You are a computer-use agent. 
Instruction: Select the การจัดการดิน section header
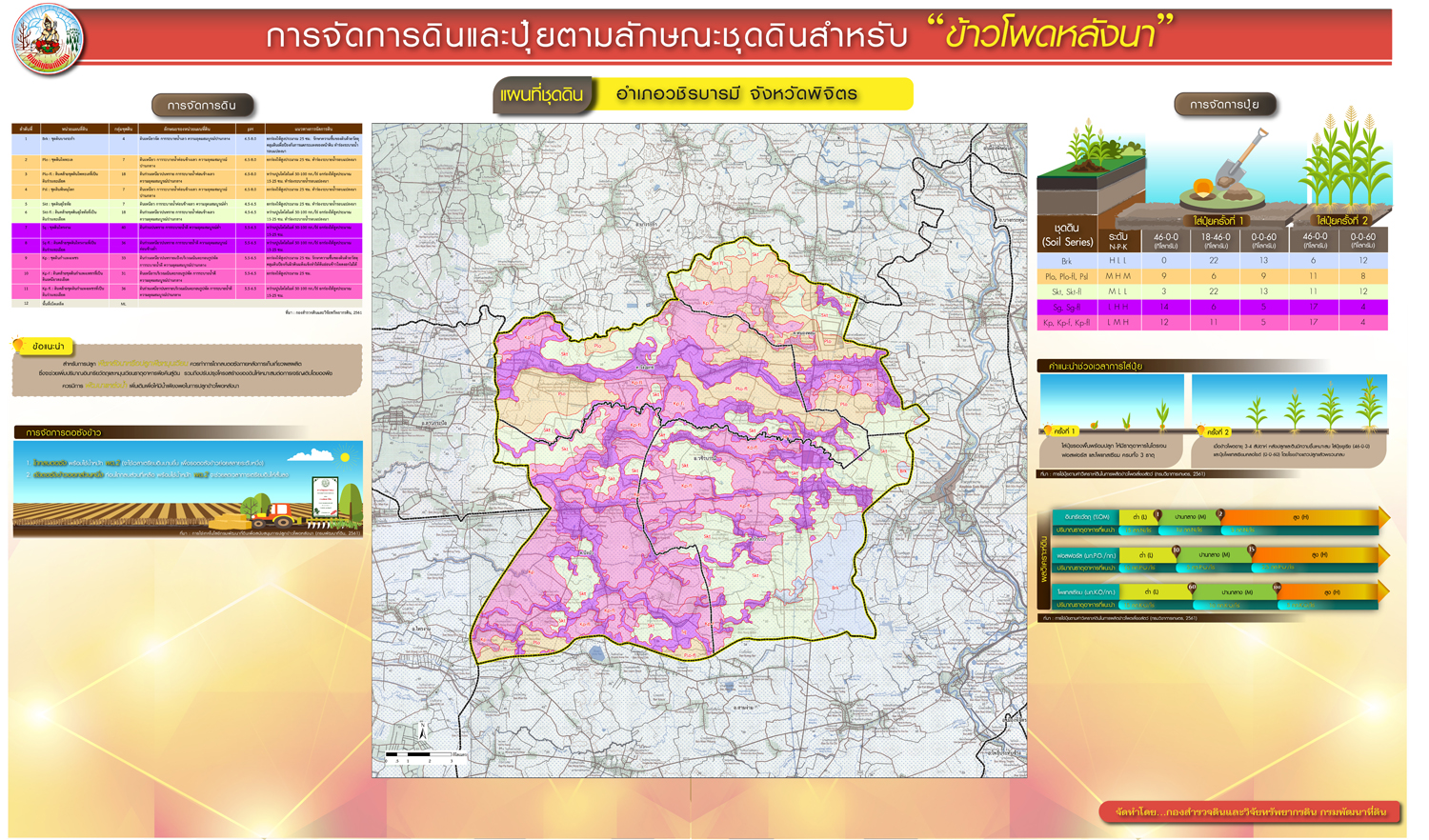click(202, 105)
